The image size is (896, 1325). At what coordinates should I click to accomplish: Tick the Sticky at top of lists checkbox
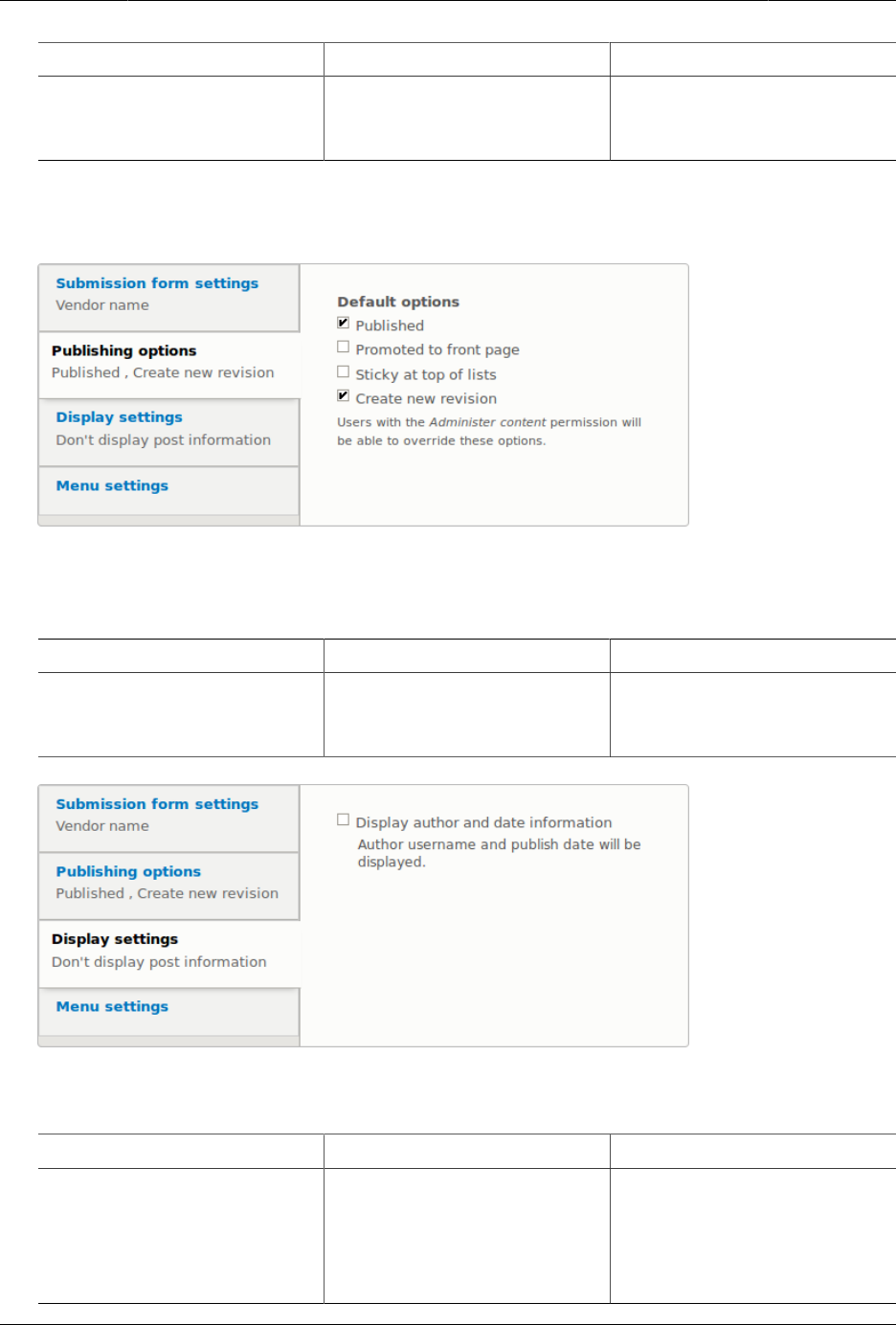tap(343, 372)
